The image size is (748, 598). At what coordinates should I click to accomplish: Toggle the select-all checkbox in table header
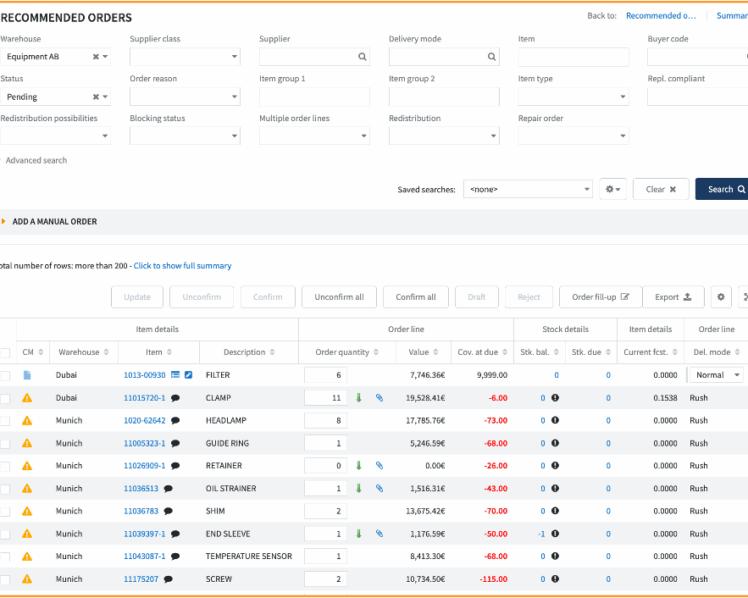(x=6, y=353)
